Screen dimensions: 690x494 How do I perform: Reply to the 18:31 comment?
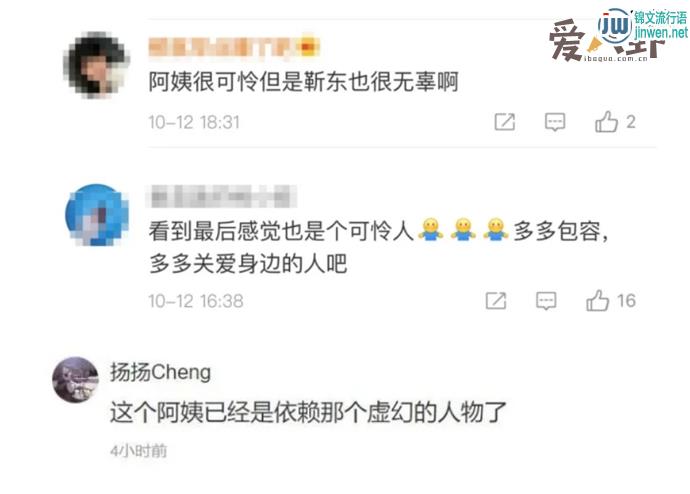pyautogui.click(x=555, y=122)
